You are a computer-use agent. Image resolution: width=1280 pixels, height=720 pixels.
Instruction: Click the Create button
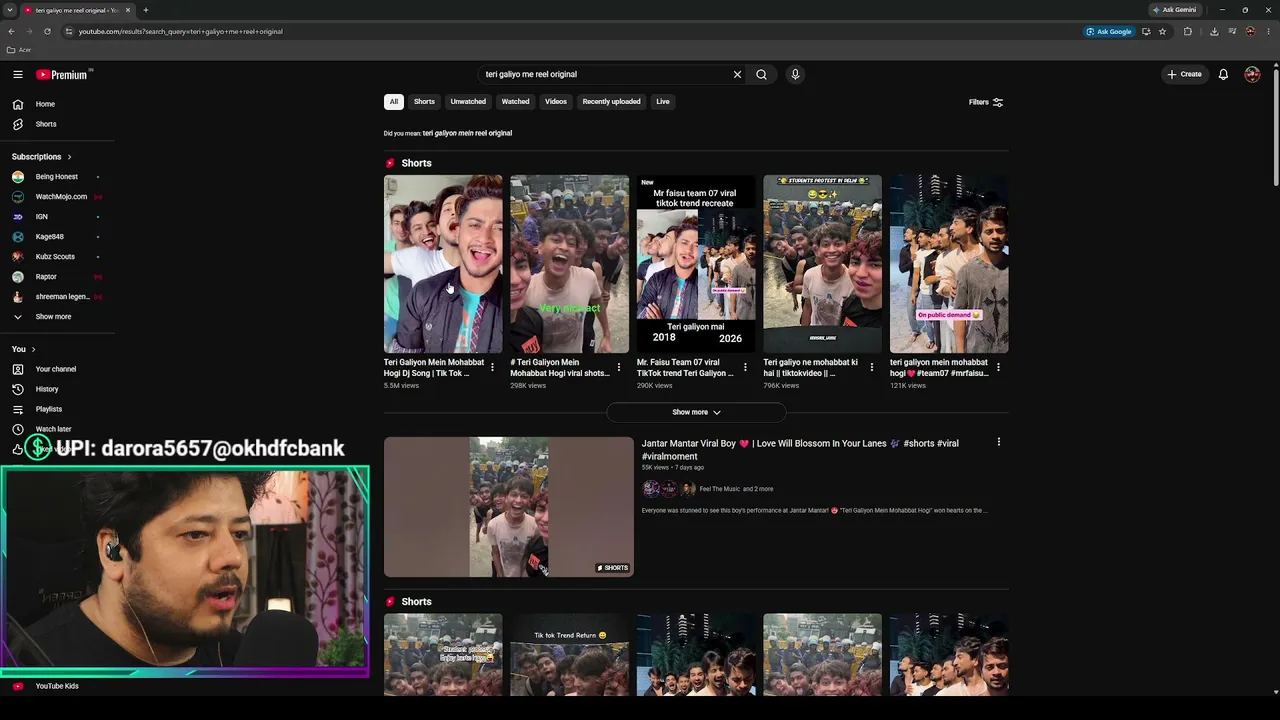pyautogui.click(x=1185, y=74)
